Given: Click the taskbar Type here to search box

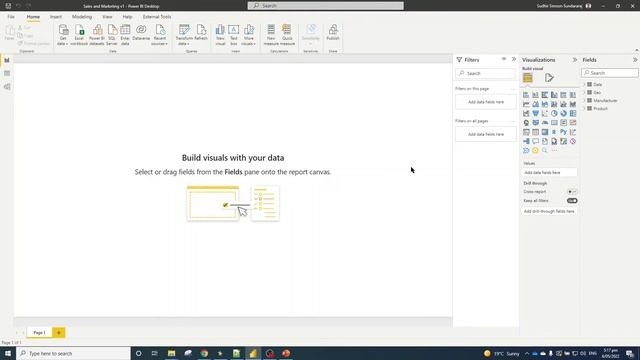Looking at the screenshot, I should click(x=73, y=353).
